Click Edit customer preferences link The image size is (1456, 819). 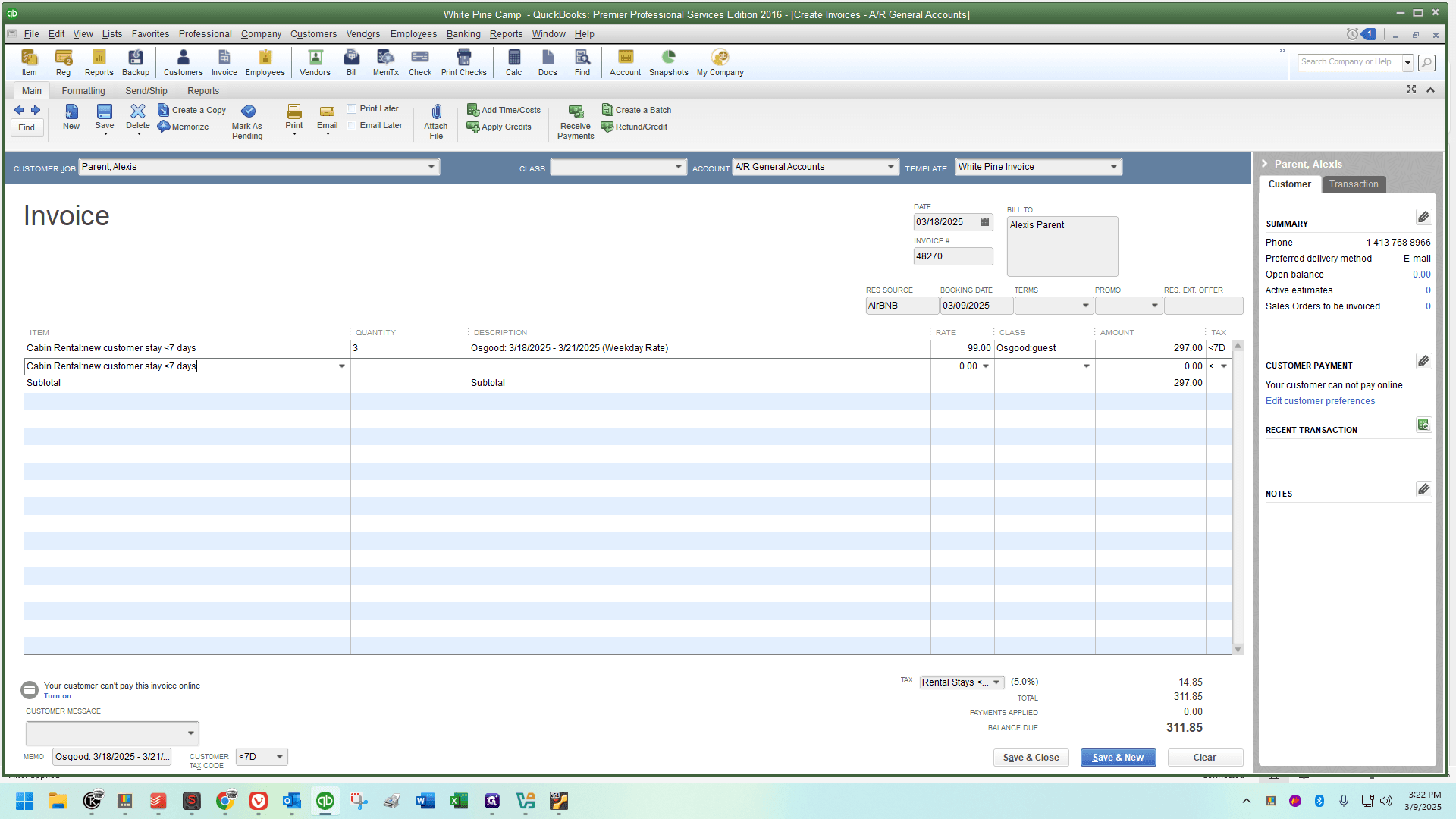[x=1319, y=401]
